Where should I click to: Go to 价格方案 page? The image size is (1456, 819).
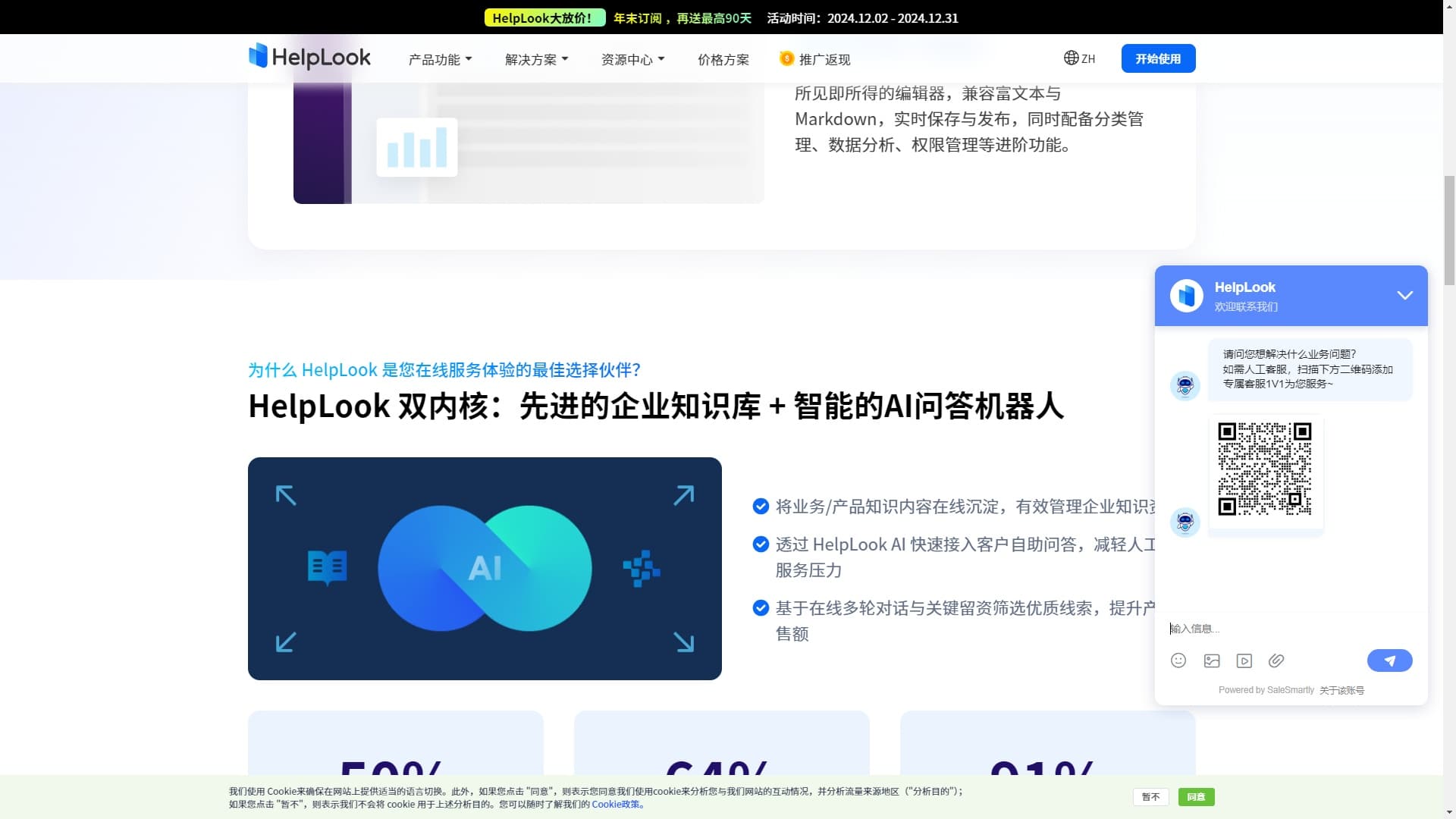[x=723, y=59]
